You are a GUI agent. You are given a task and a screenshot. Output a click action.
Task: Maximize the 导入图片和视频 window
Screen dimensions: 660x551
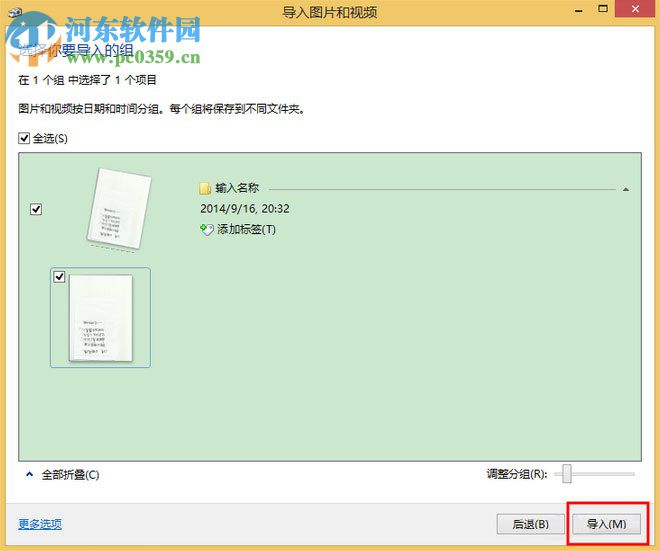point(603,8)
